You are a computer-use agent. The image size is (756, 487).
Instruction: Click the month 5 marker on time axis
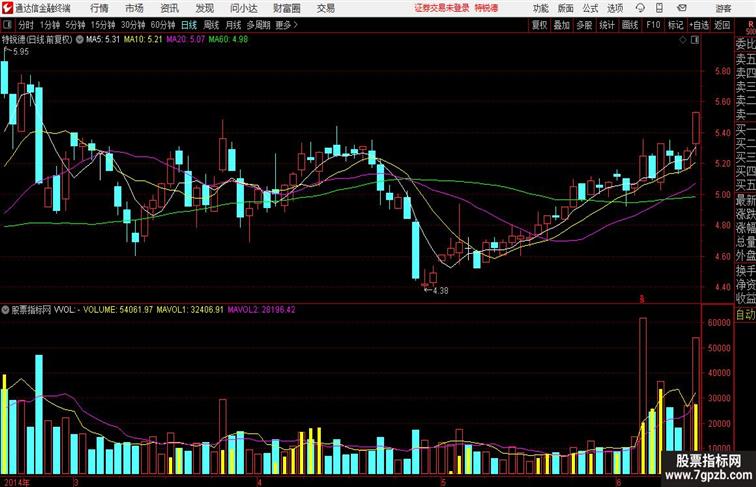coord(443,482)
